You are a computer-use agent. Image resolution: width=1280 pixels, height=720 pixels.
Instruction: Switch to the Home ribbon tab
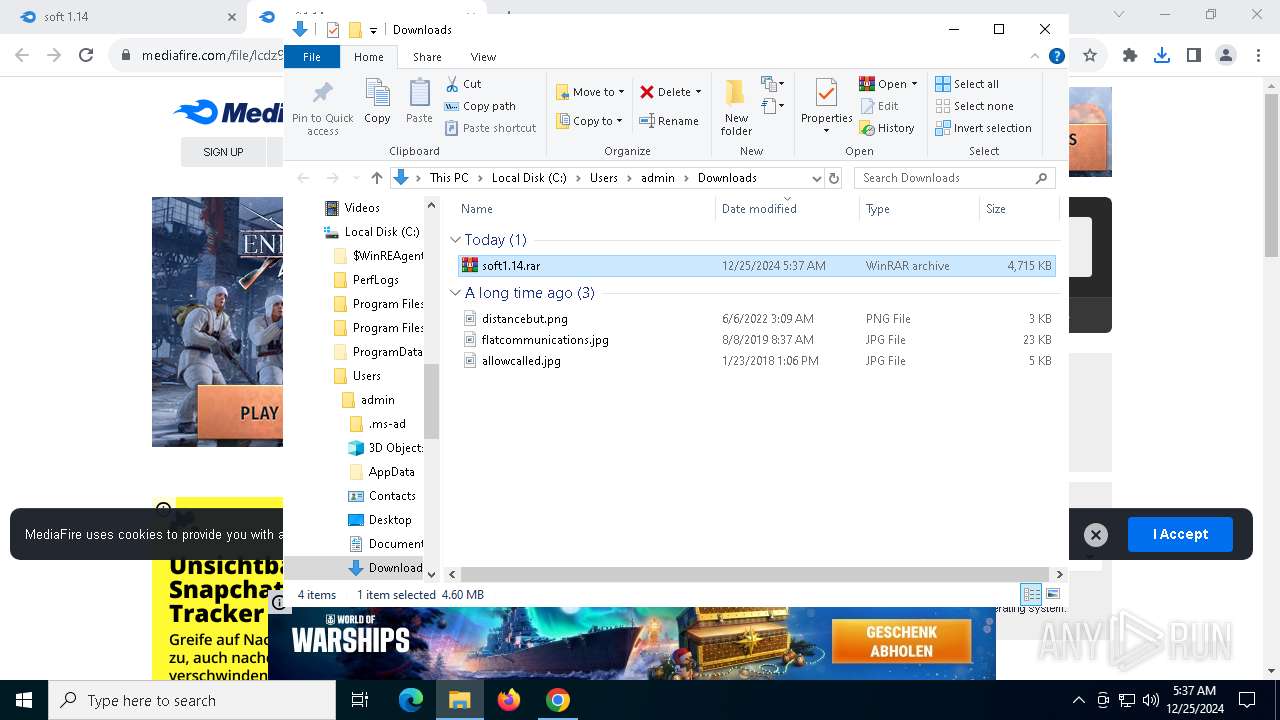[368, 57]
